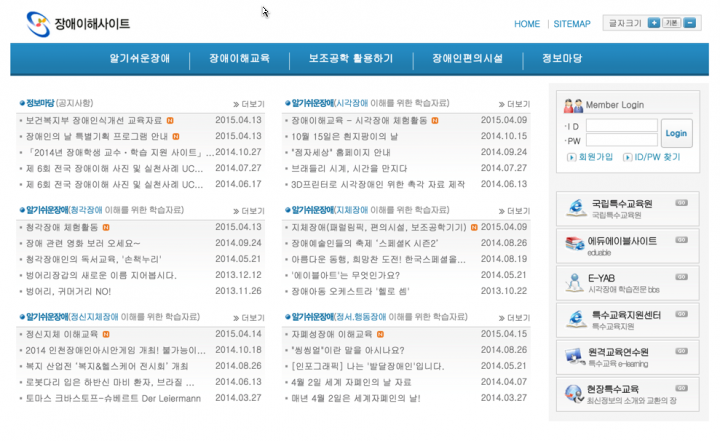This screenshot has height=441, width=720.
Task: Click the 원격교육연수원 monitor icon
Action: [x=575, y=356]
